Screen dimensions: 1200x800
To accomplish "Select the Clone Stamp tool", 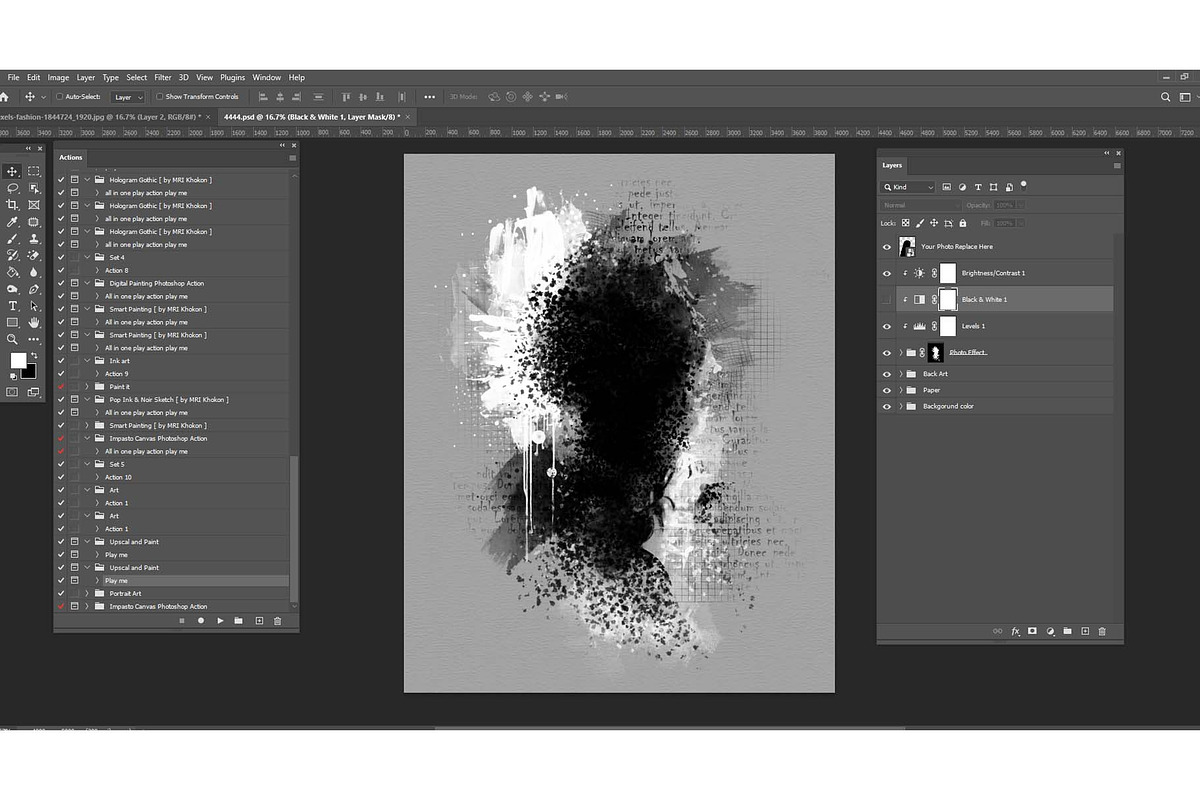I will [x=34, y=239].
